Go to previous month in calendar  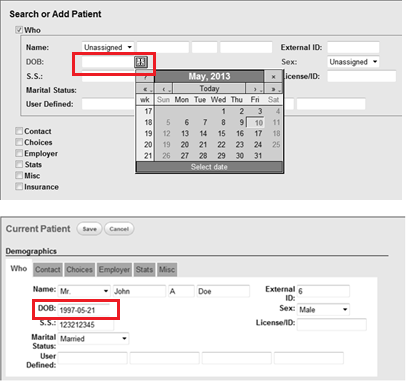coord(164,89)
